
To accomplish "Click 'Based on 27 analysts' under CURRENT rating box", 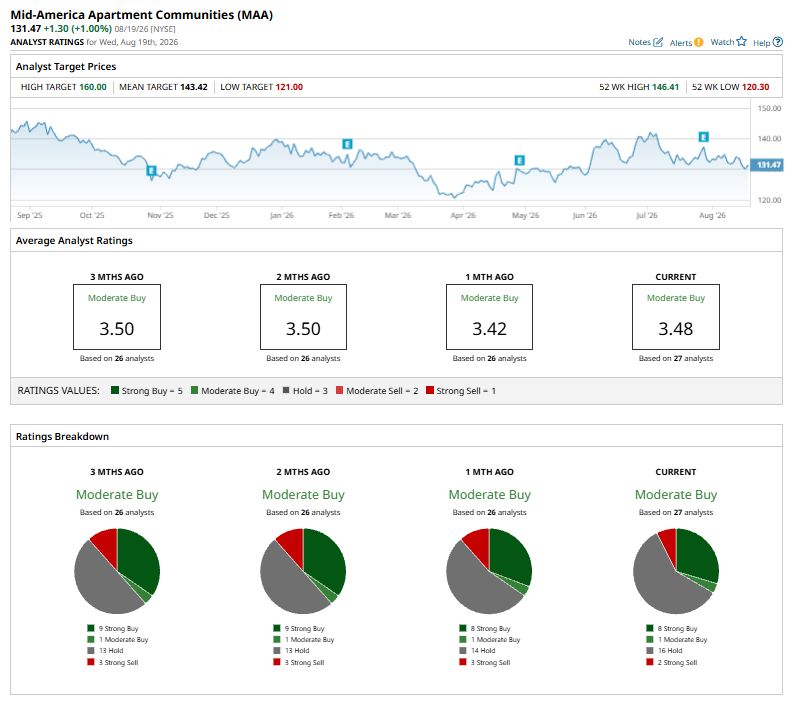I will 676,359.
